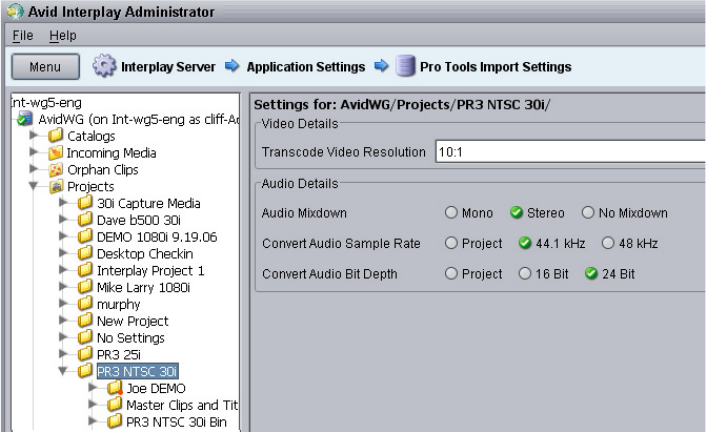Image resolution: width=706 pixels, height=432 pixels.
Task: Set Audio Sample Rate to 48 kHz
Action: pos(608,243)
